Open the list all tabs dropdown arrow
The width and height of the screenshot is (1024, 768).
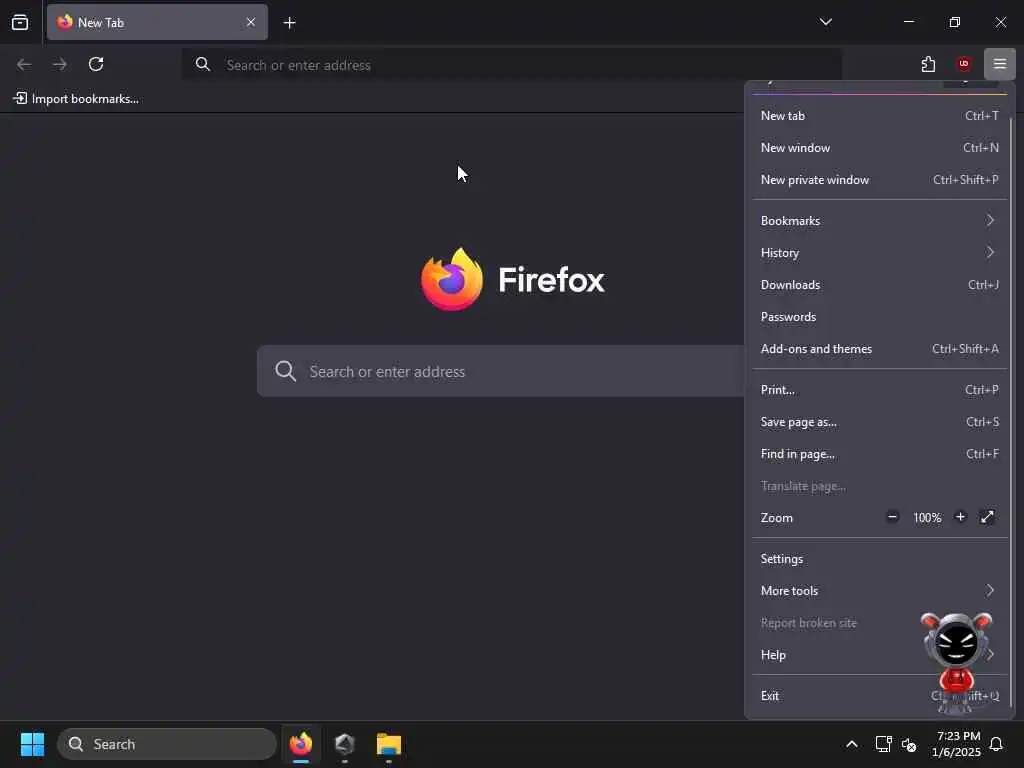tap(825, 22)
